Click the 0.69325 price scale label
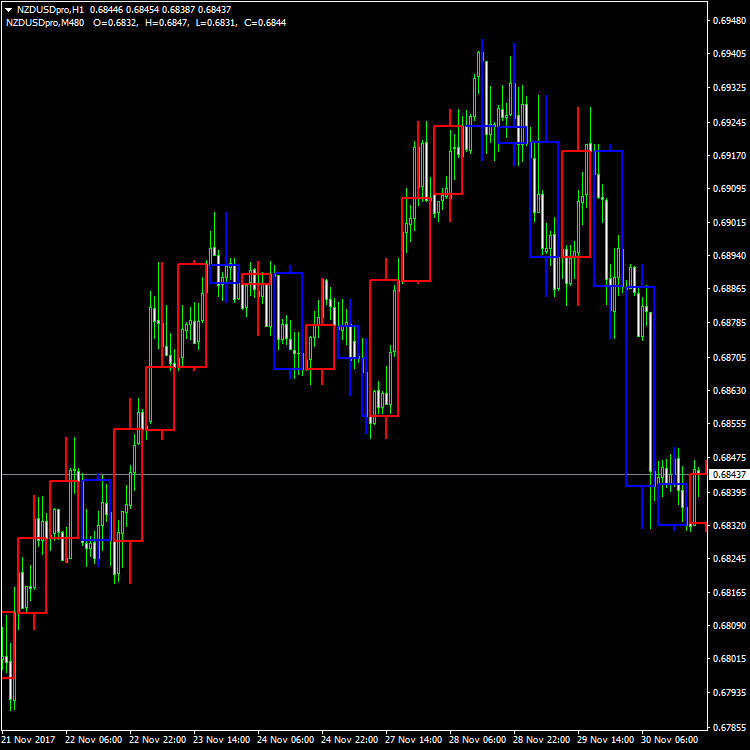 [729, 88]
